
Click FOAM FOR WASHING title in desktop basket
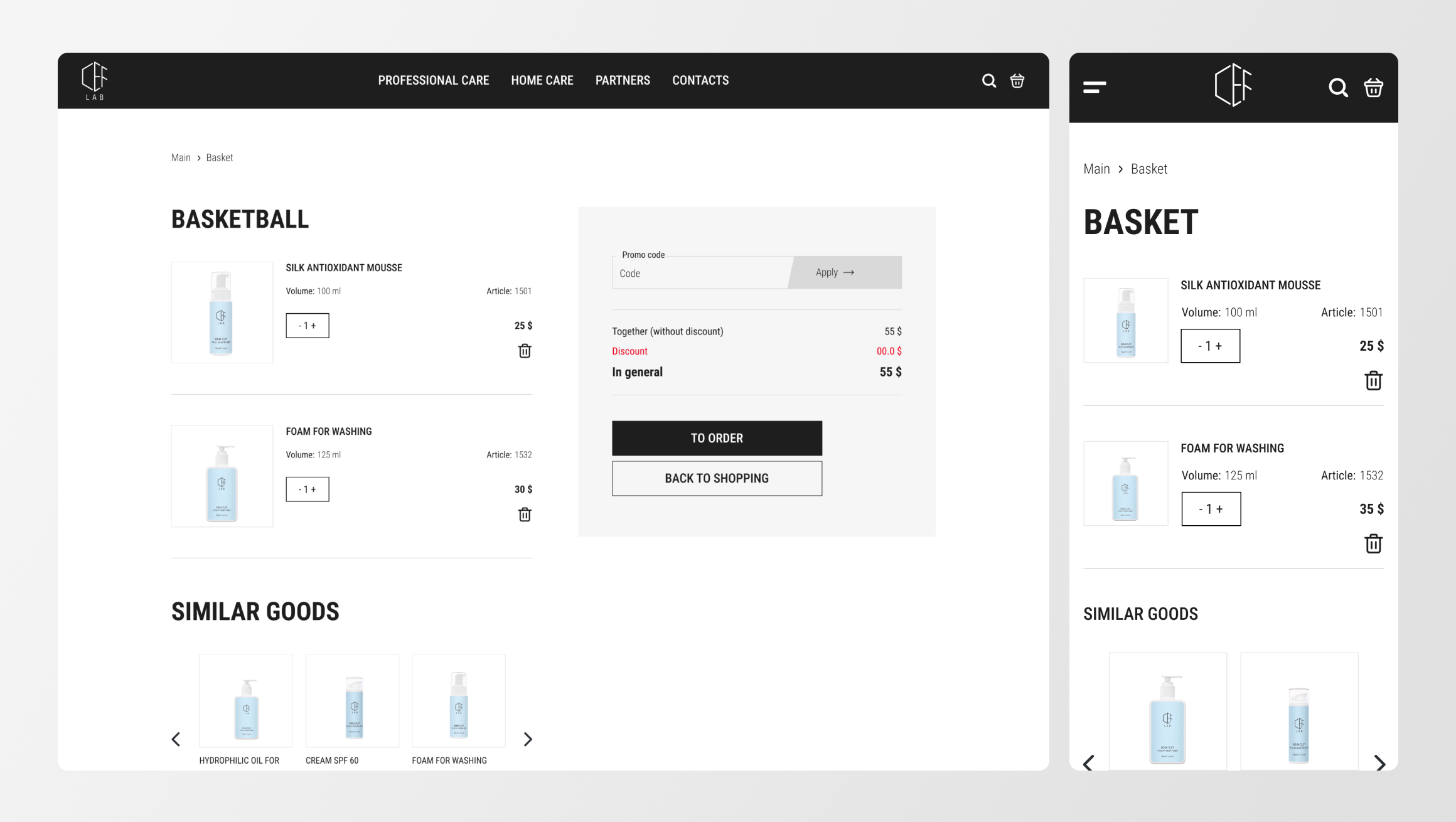(329, 432)
